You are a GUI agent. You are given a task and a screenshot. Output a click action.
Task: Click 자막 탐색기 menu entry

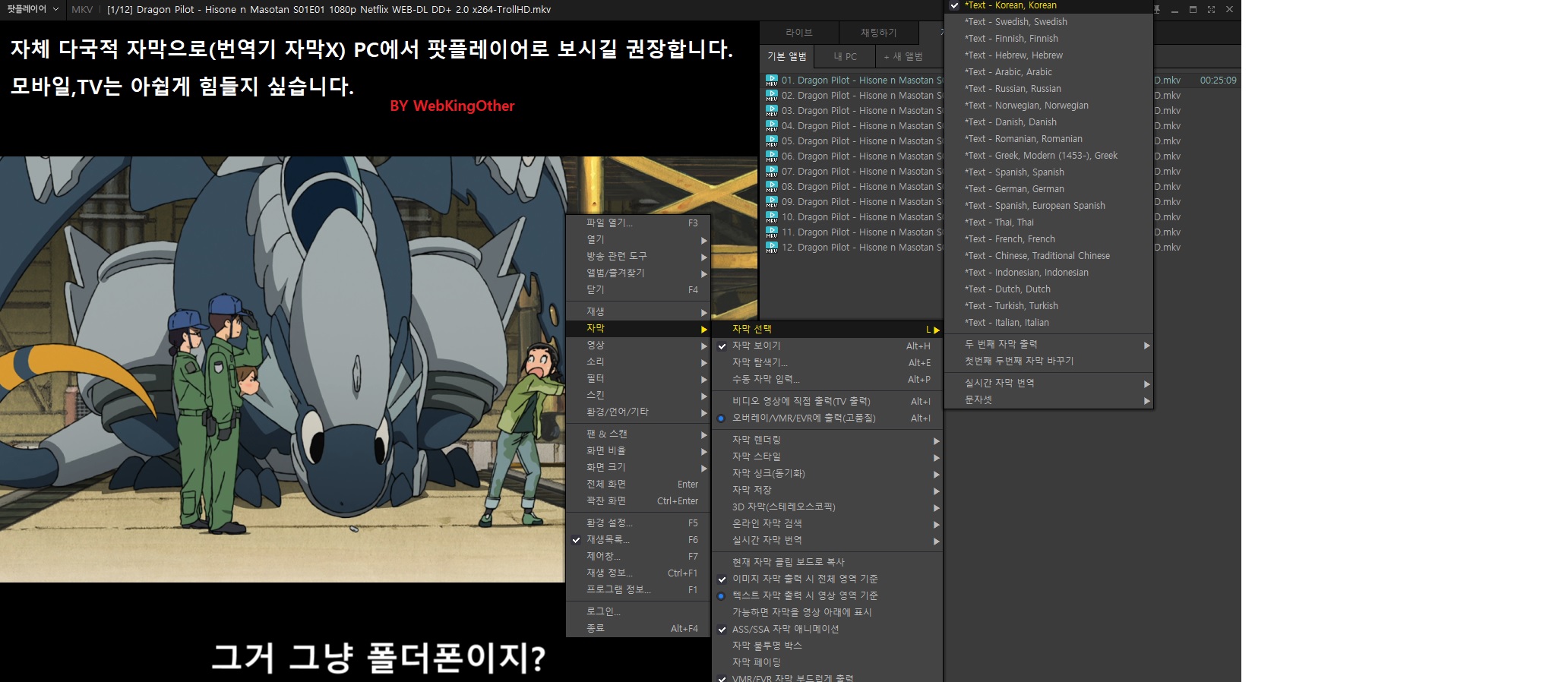[827, 362]
